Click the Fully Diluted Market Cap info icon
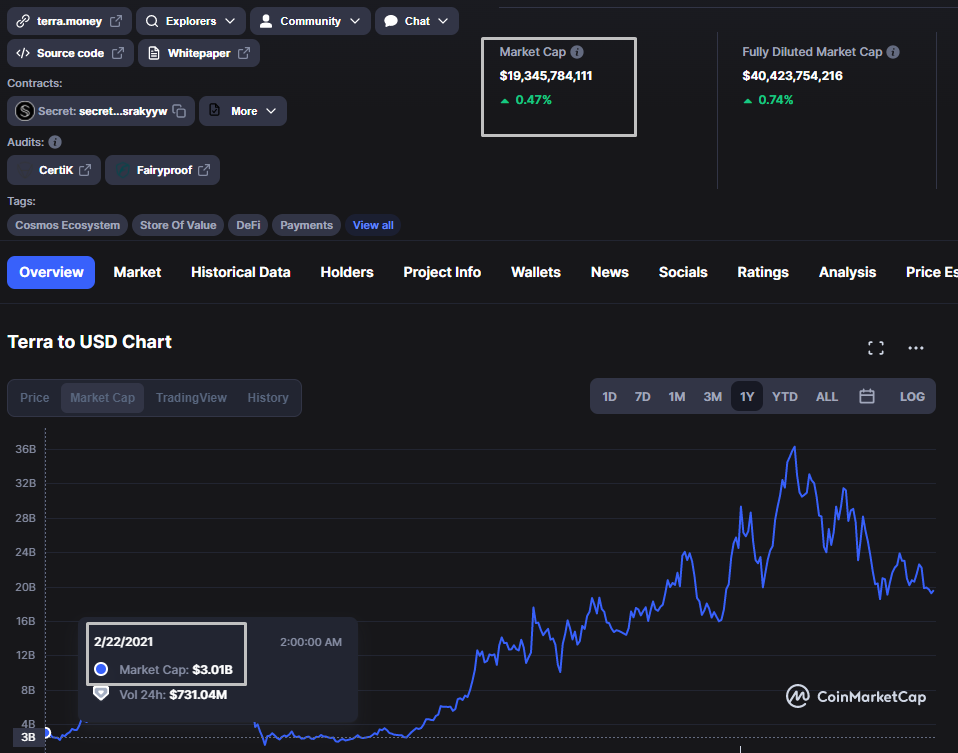This screenshot has width=958, height=753. [893, 52]
